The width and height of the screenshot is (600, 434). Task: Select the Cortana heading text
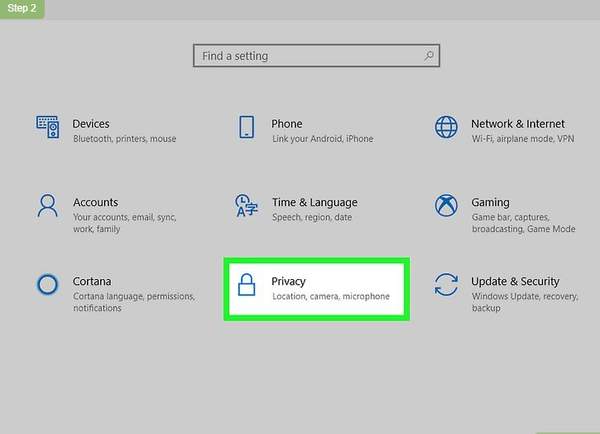click(x=92, y=281)
